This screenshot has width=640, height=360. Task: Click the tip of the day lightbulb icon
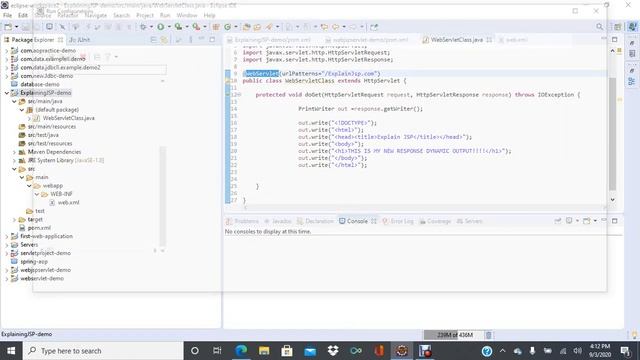point(634,335)
